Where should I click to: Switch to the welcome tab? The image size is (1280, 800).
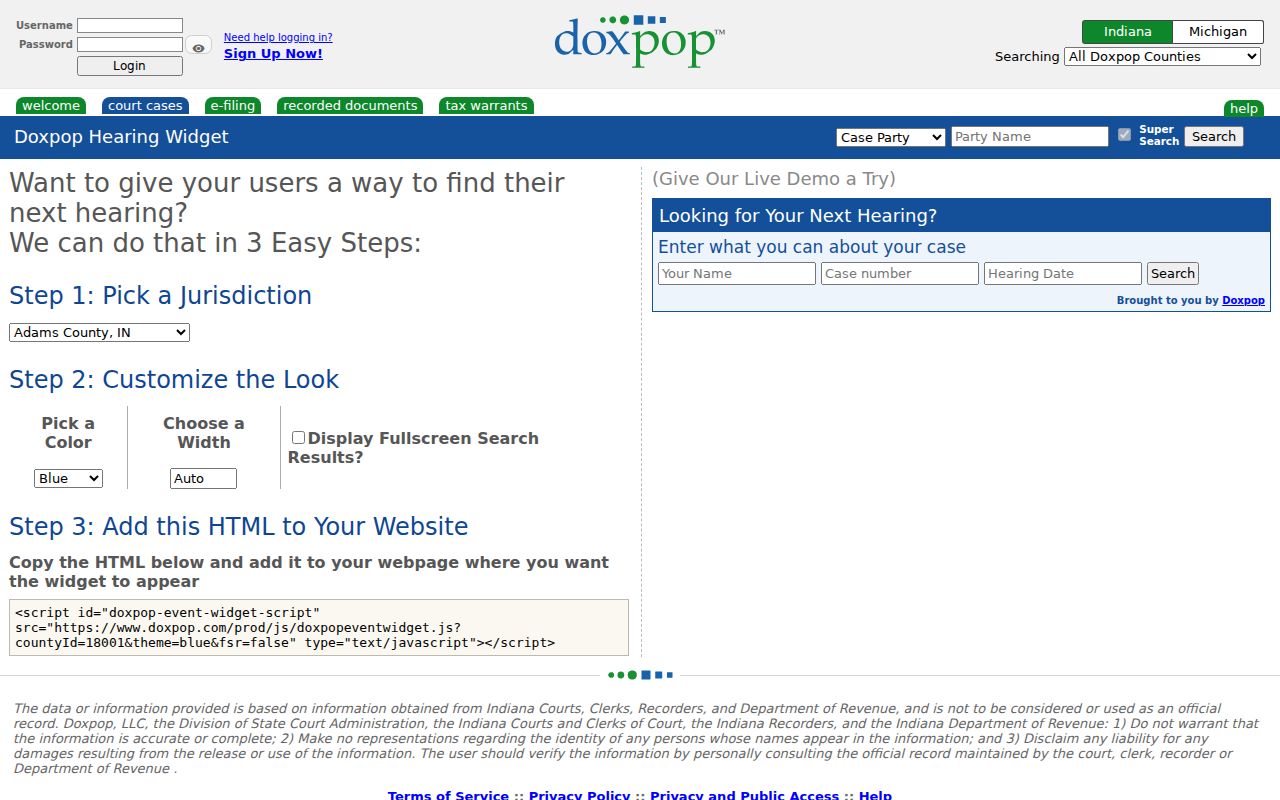tap(51, 106)
